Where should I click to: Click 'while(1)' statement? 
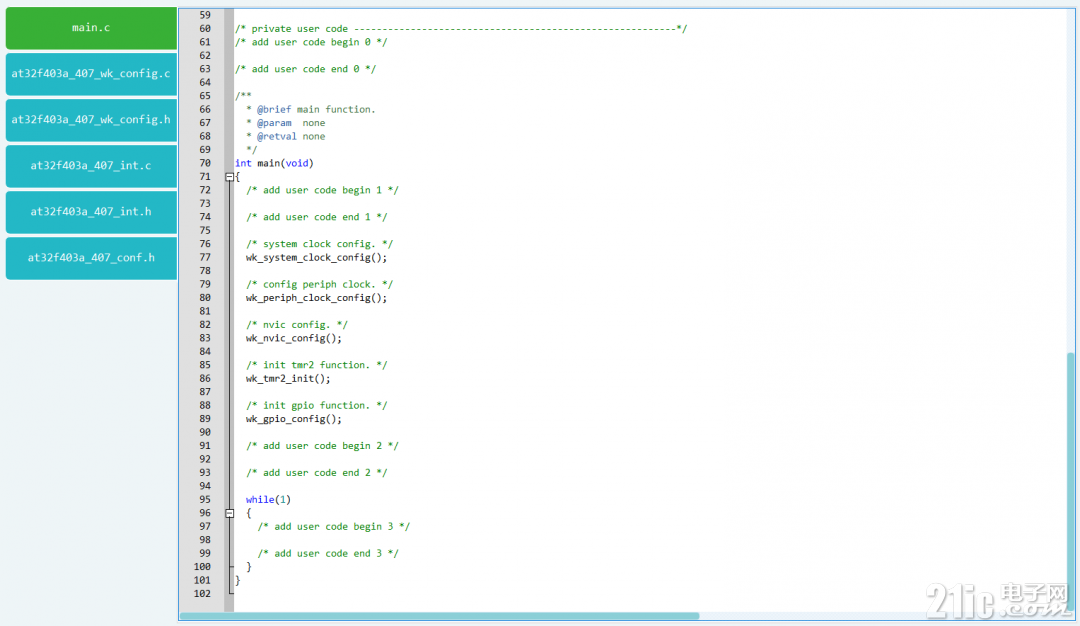[x=268, y=500]
